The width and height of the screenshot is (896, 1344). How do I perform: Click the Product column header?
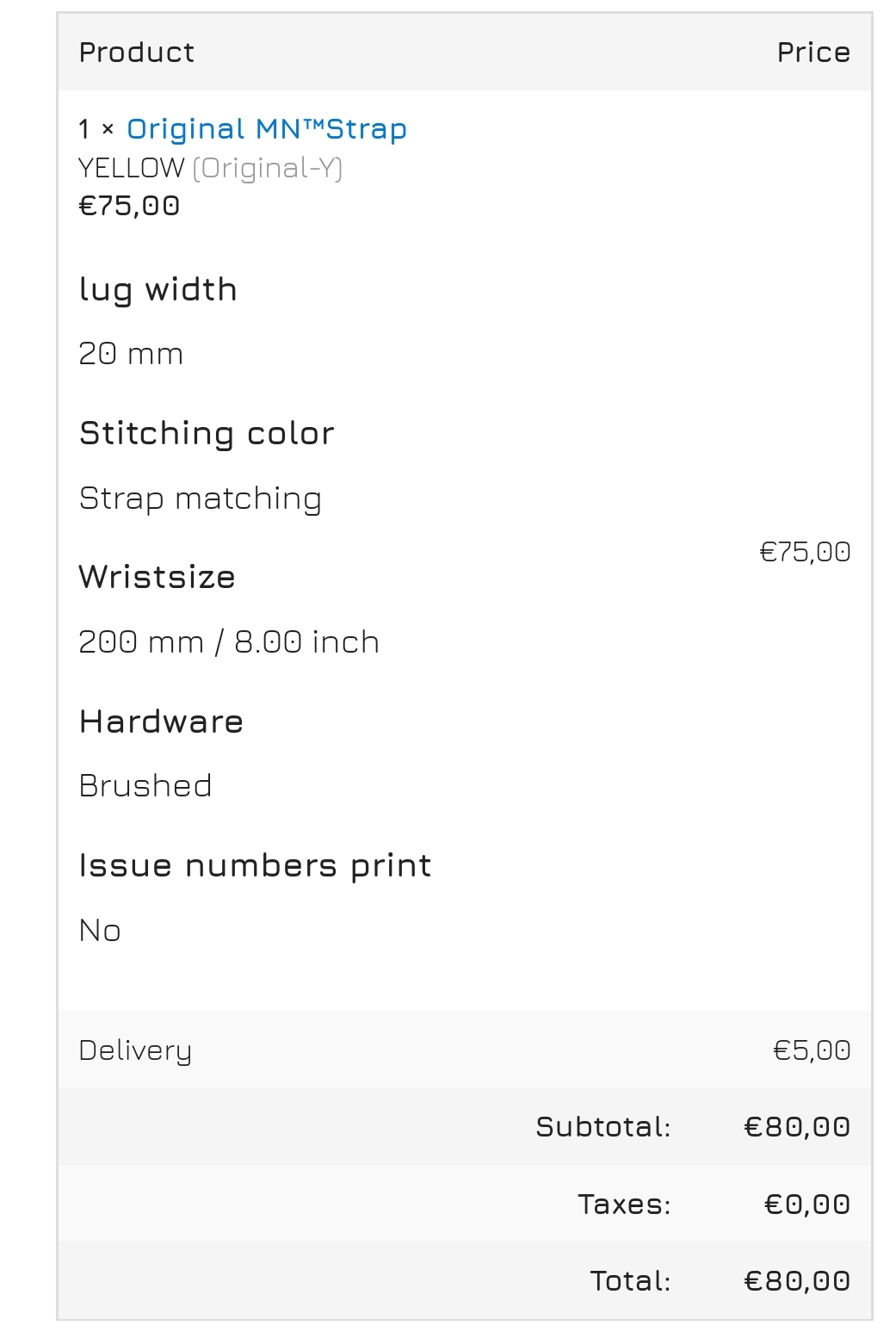[137, 53]
